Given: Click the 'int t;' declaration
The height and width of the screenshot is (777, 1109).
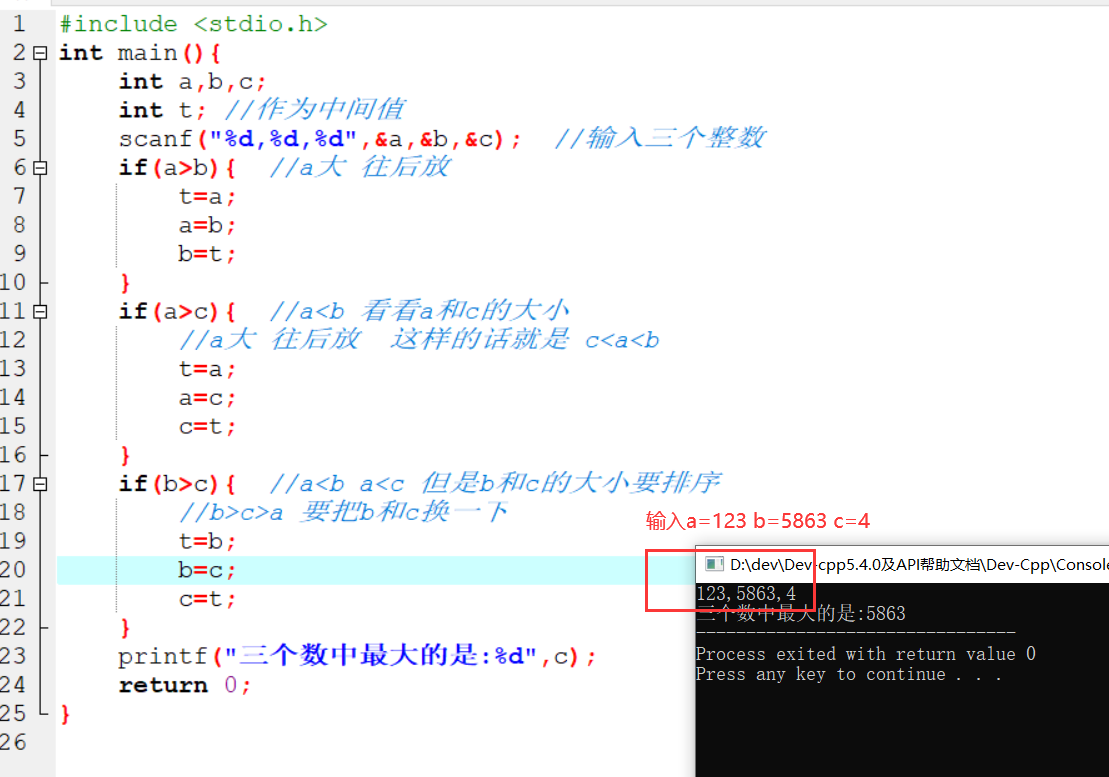Looking at the screenshot, I should coord(162,110).
